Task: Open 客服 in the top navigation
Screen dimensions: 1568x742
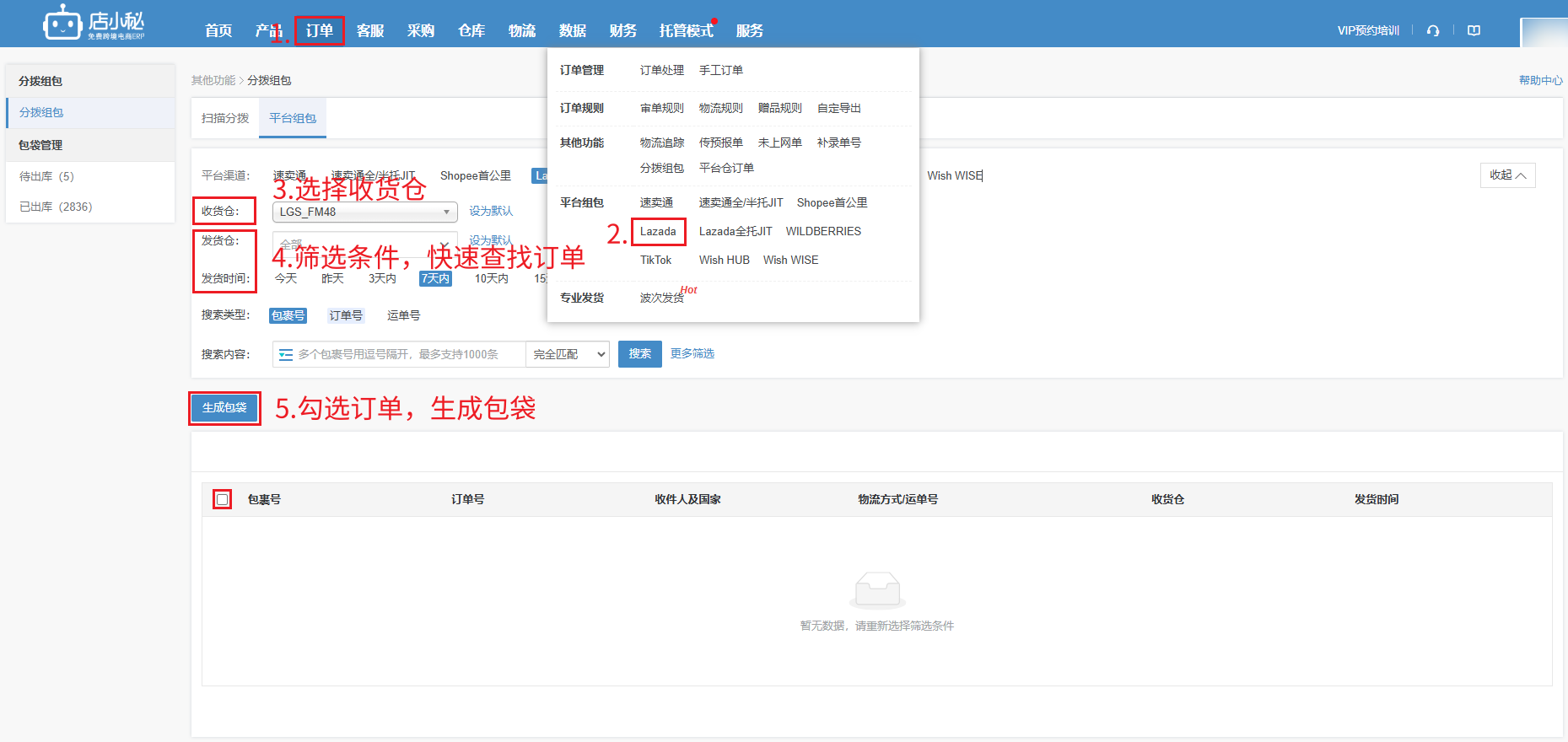Action: 370,30
